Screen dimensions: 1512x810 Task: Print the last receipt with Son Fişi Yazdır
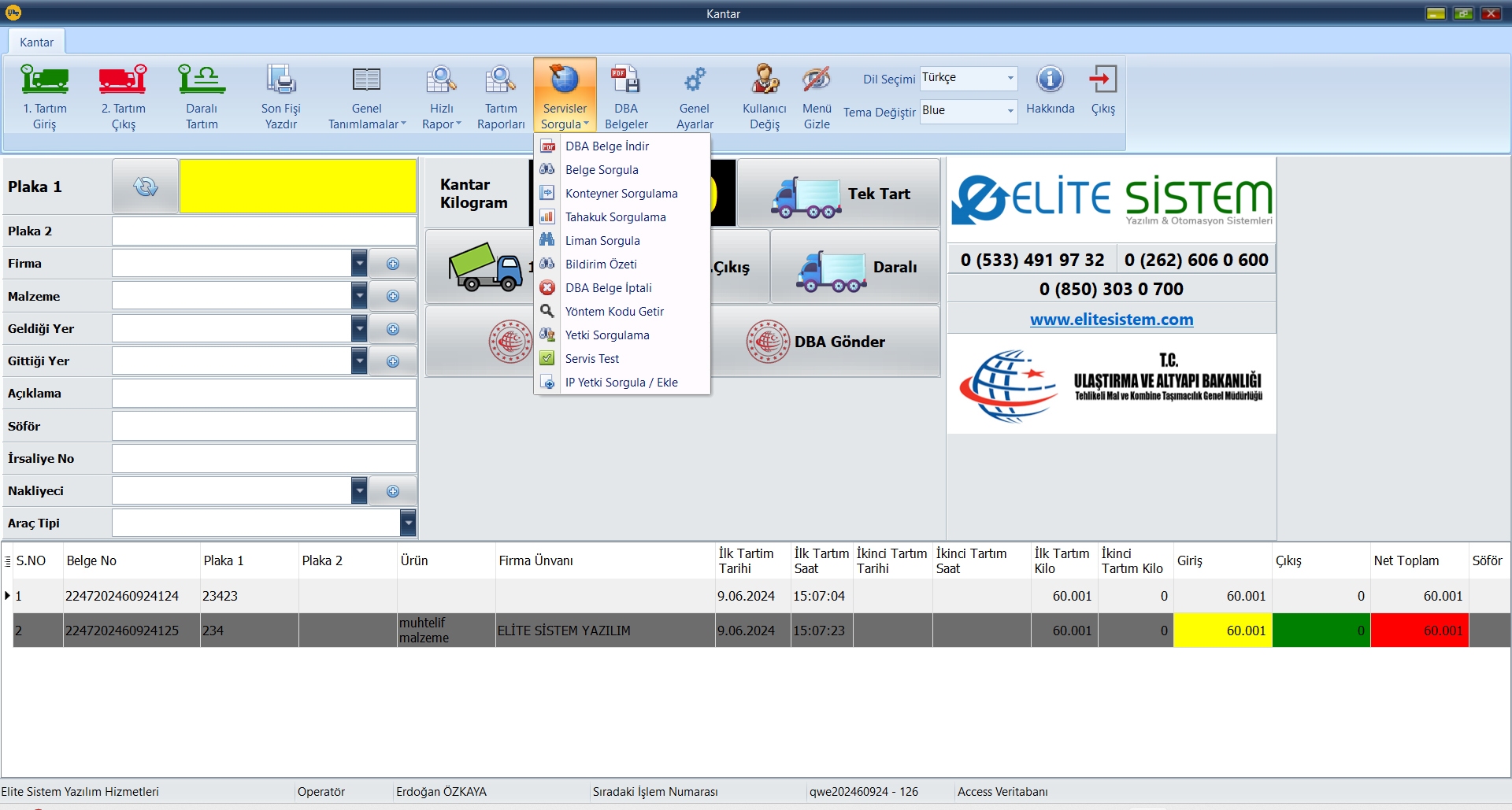click(x=280, y=80)
